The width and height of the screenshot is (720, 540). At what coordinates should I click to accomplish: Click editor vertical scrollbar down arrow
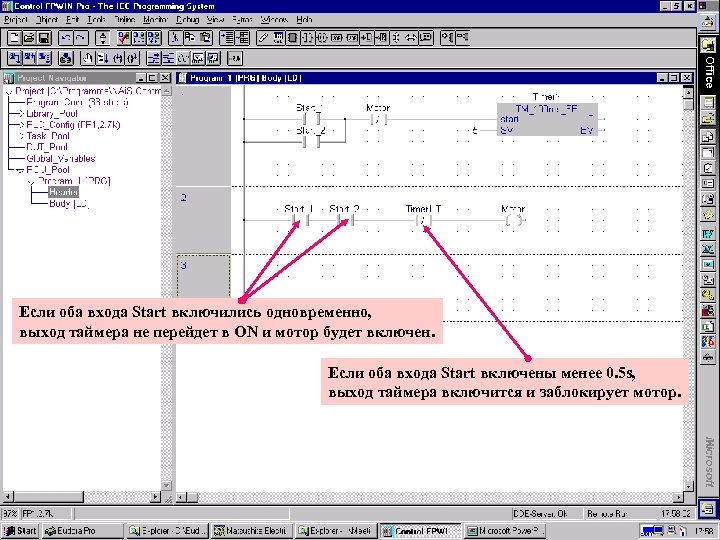point(688,486)
